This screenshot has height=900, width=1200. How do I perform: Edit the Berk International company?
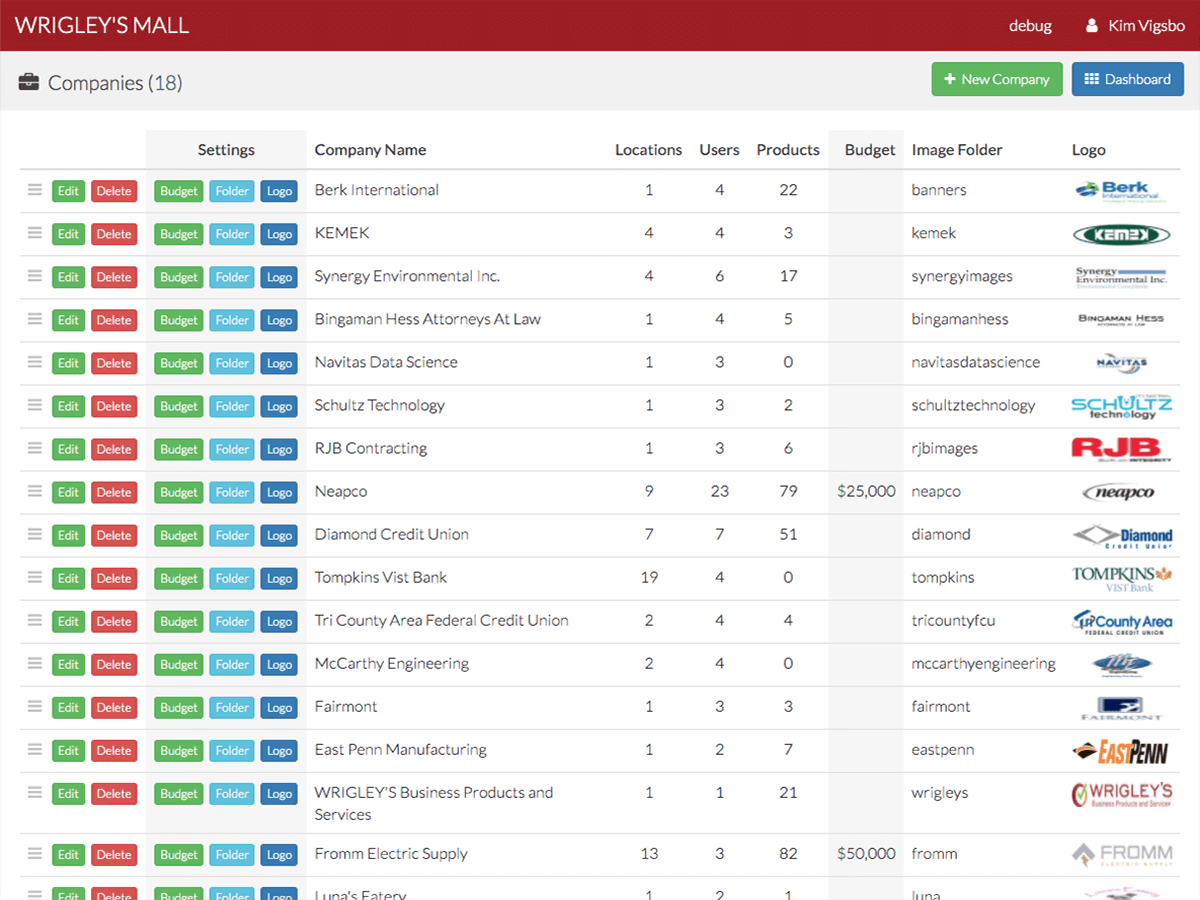click(68, 191)
